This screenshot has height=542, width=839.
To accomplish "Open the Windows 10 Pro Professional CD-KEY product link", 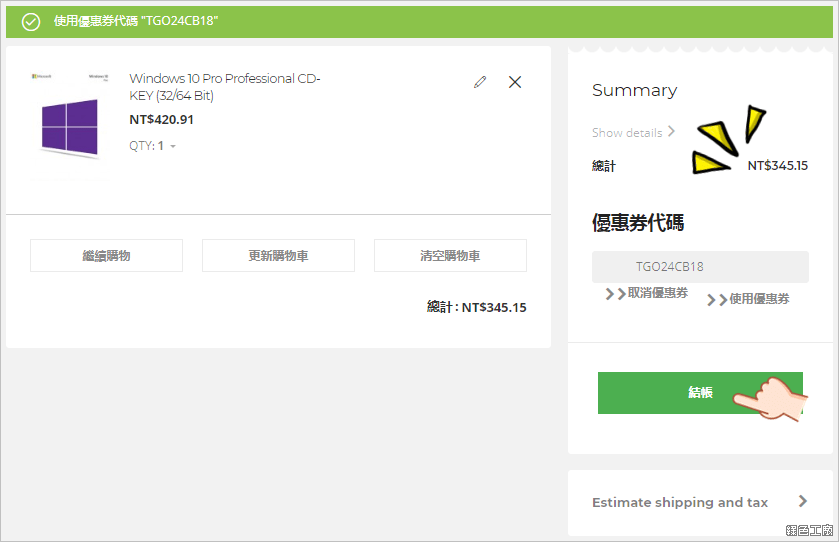I will click(x=225, y=87).
